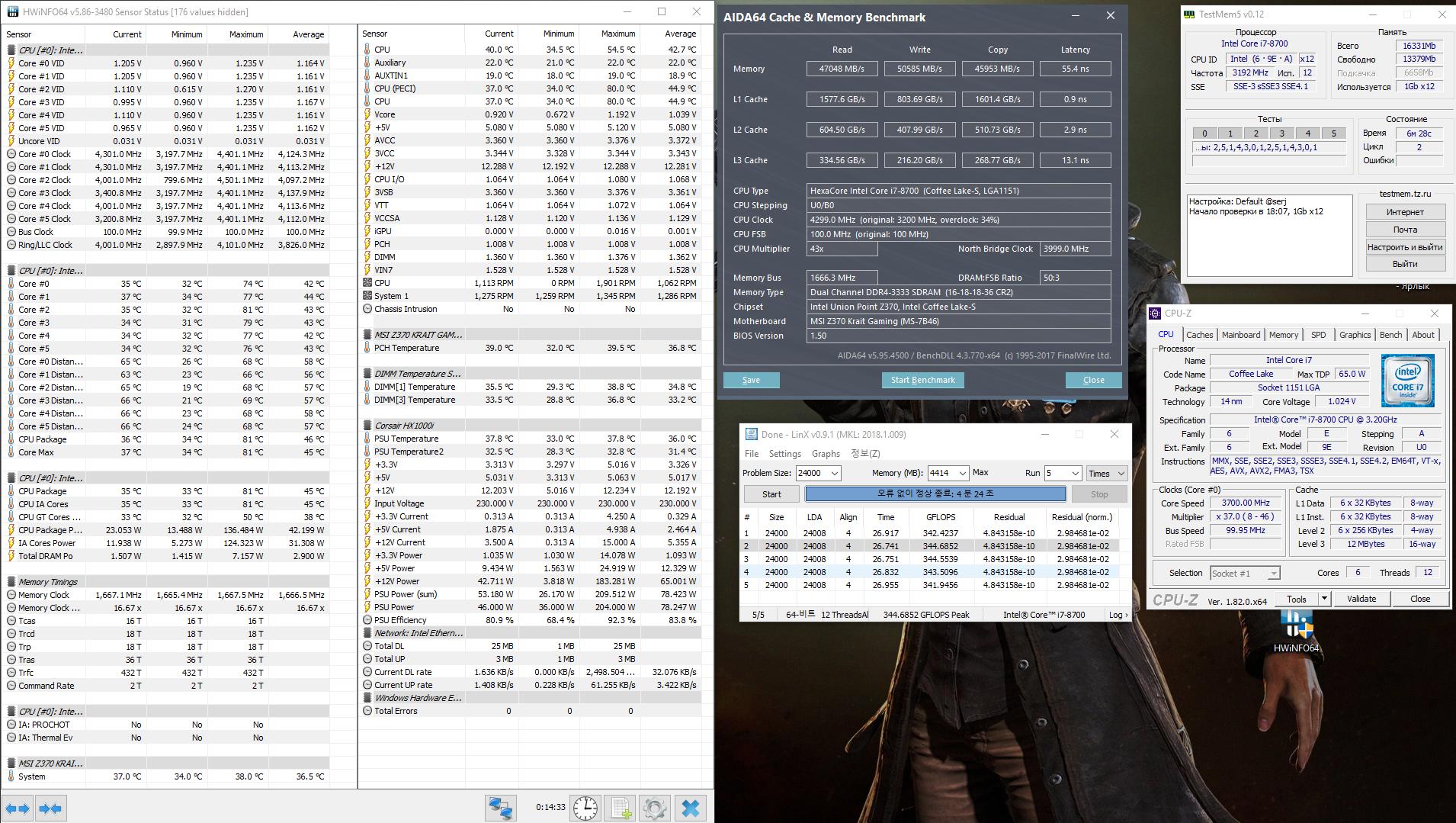The image size is (1456, 823).
Task: Click the CPU-Z title bar icon
Action: pyautogui.click(x=1156, y=313)
